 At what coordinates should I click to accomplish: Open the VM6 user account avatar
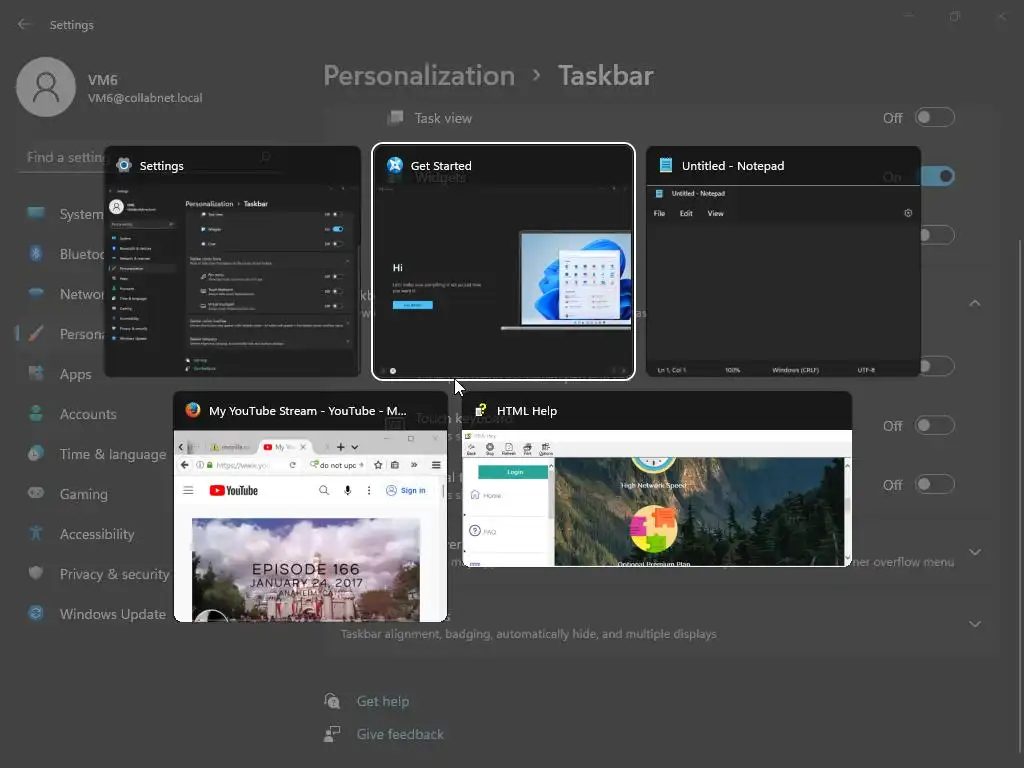[x=46, y=87]
